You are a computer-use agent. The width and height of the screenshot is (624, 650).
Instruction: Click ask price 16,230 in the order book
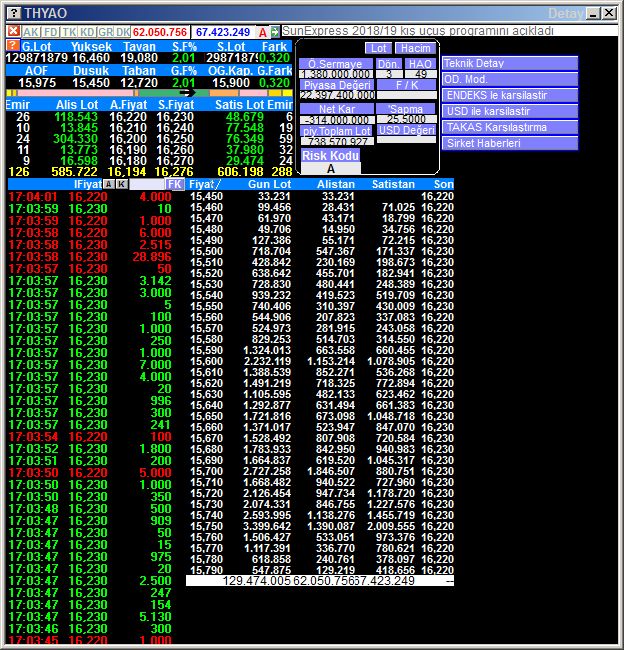(175, 117)
